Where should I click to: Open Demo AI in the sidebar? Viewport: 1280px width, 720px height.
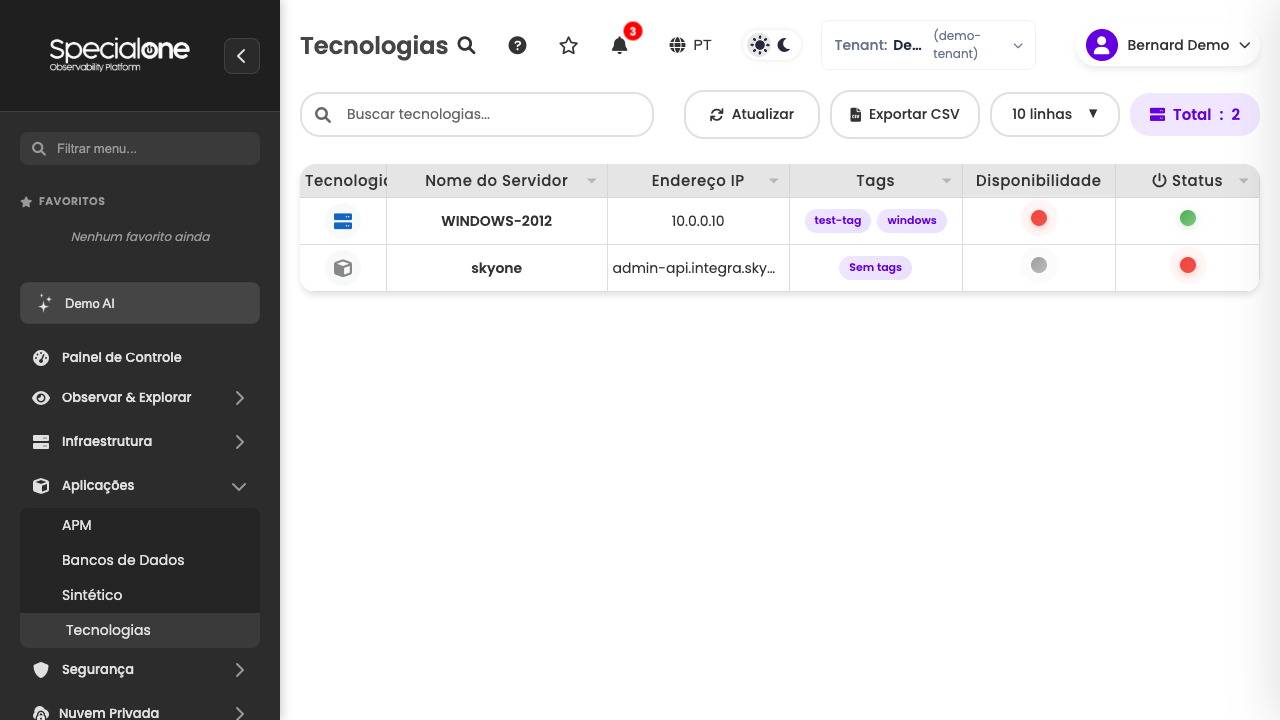(140, 303)
